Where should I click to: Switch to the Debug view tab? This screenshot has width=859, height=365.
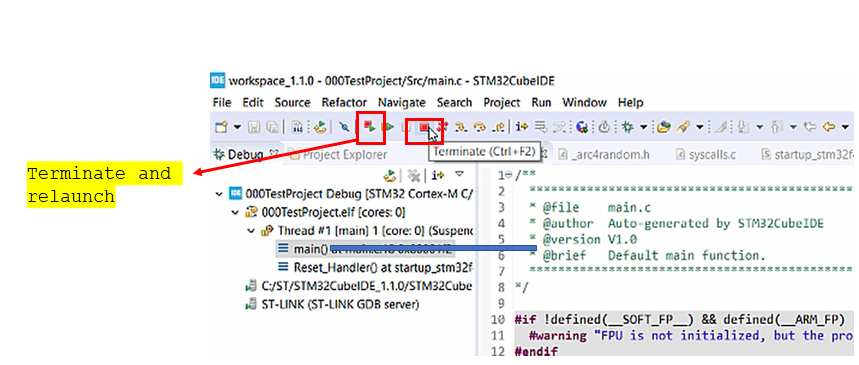[x=245, y=155]
